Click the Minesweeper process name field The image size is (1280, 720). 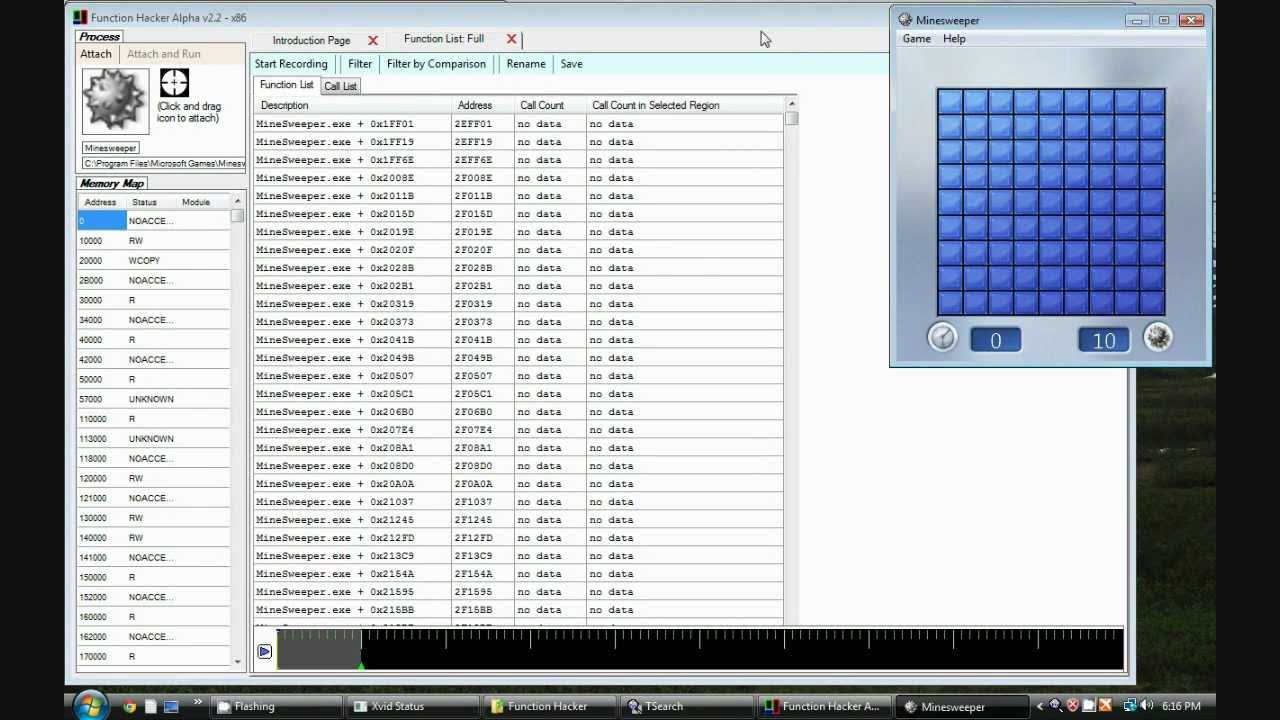pyautogui.click(x=110, y=148)
